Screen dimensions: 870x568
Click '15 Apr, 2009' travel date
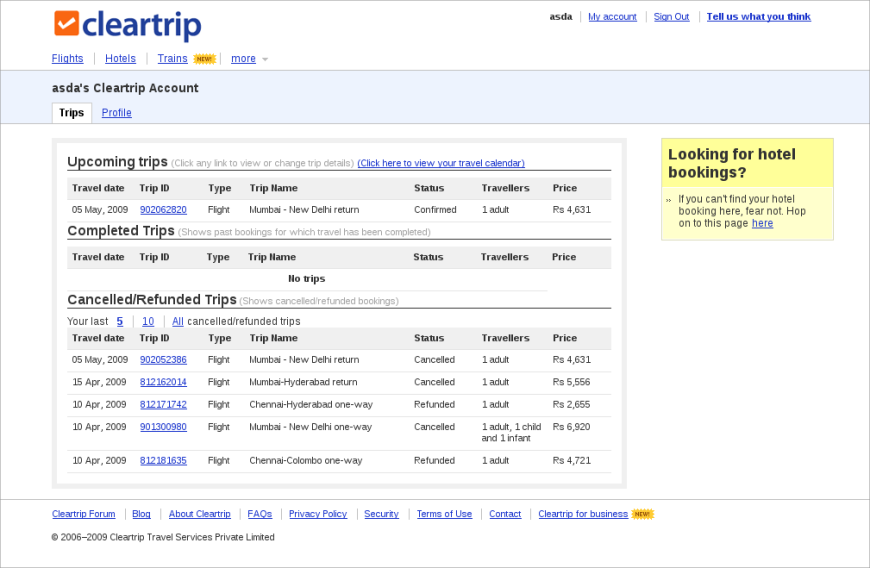[x=99, y=382]
